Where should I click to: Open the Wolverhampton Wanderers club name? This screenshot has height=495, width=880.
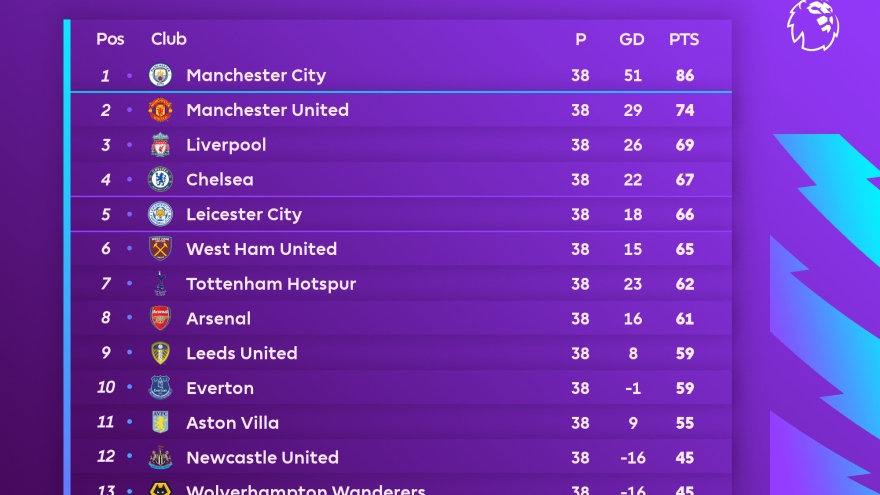(x=305, y=490)
